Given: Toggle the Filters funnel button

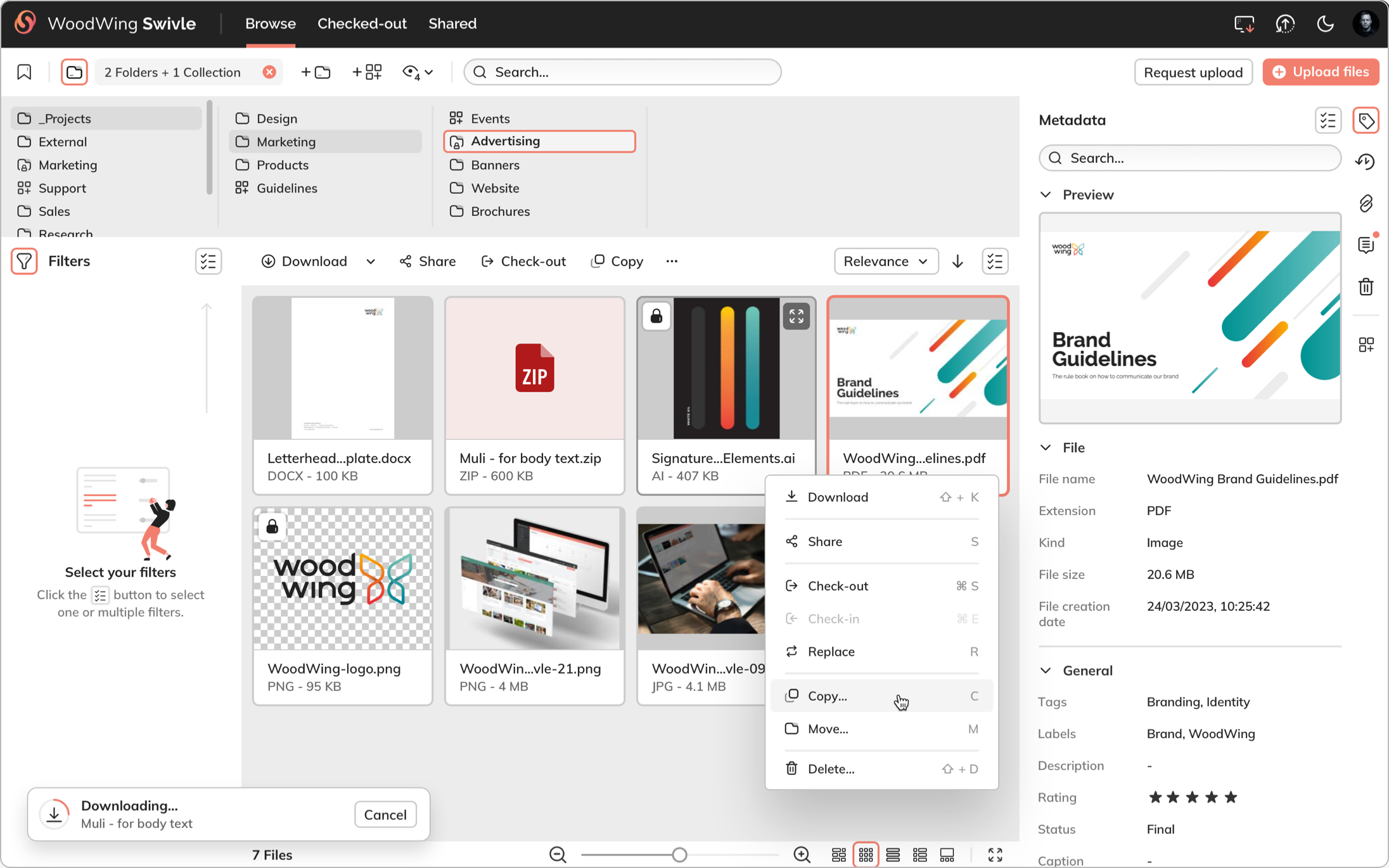Looking at the screenshot, I should pyautogui.click(x=24, y=261).
